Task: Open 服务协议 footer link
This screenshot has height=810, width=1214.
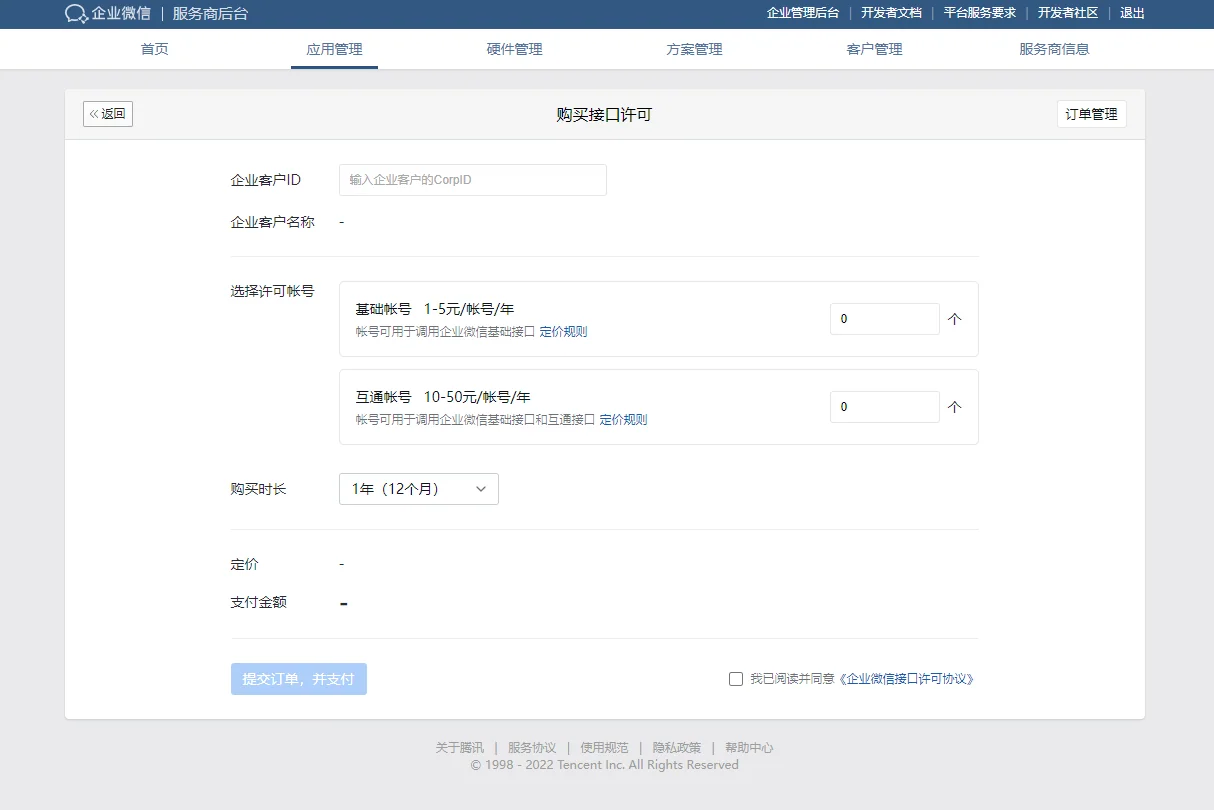Action: coord(532,748)
